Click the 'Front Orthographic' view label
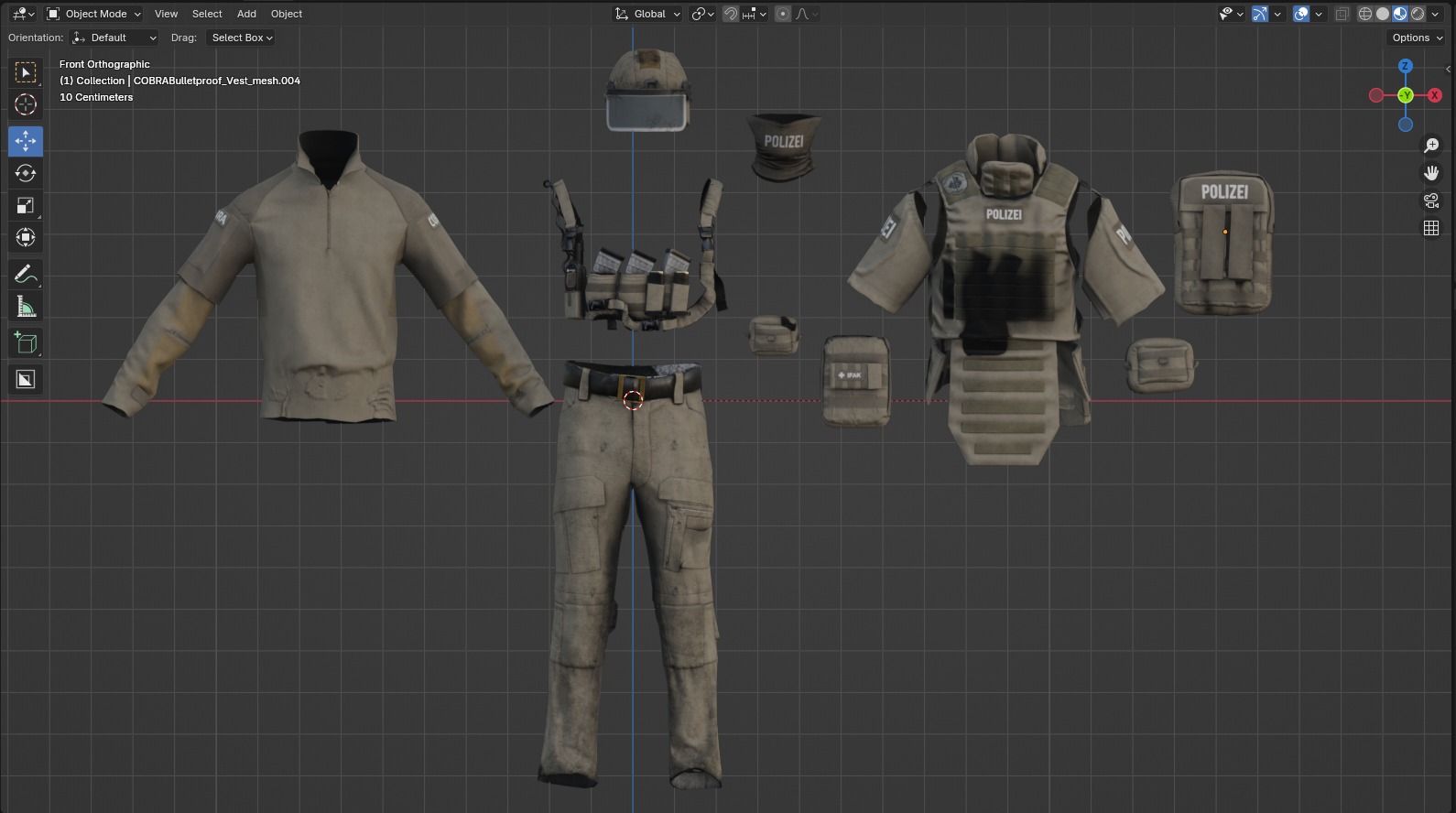Screen dimensions: 1456x813 click(104, 64)
